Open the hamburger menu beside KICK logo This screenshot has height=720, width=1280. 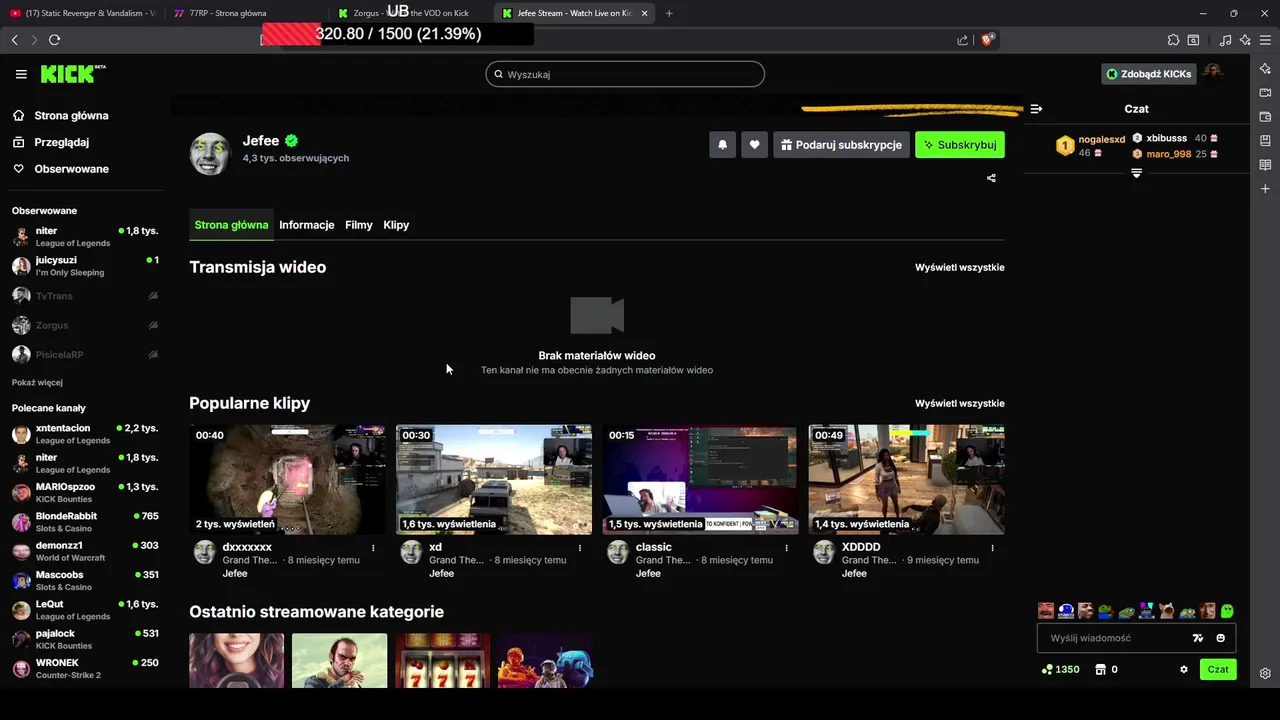[x=21, y=74]
